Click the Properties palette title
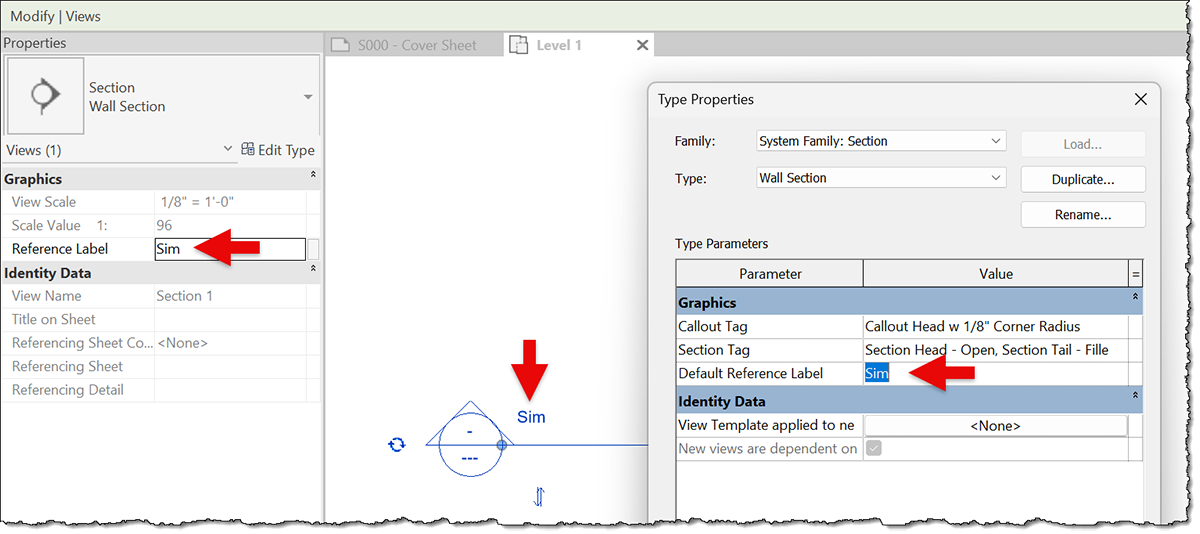The width and height of the screenshot is (1200, 534). click(35, 43)
